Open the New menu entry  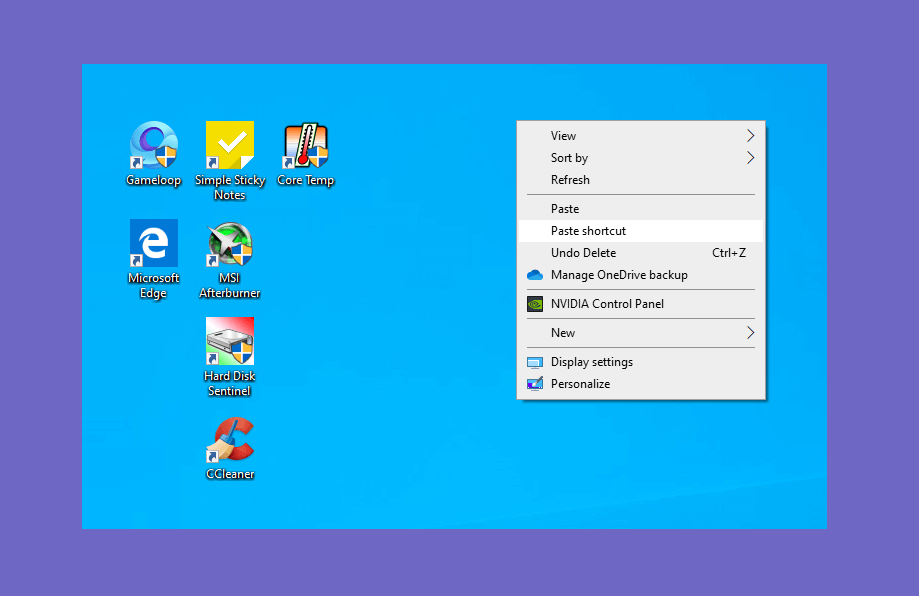pos(641,333)
